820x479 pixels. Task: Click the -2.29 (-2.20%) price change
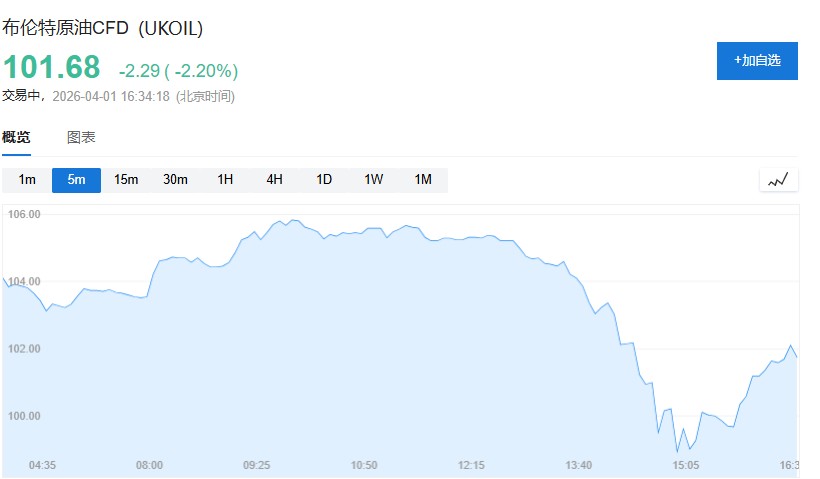178,71
